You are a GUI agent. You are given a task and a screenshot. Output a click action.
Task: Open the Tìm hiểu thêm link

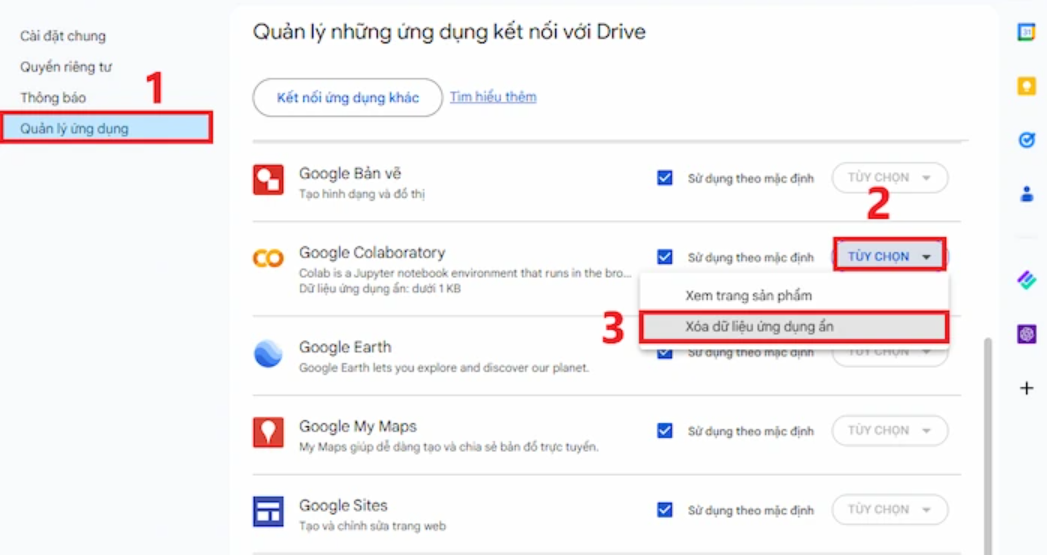coord(493,97)
